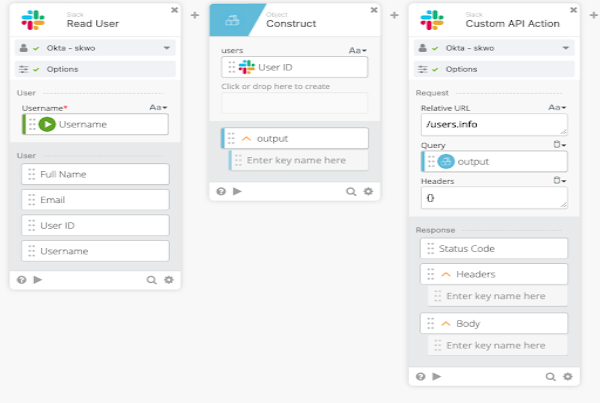Run the Read User card with play icon
The height and width of the screenshot is (403, 600).
[x=38, y=280]
